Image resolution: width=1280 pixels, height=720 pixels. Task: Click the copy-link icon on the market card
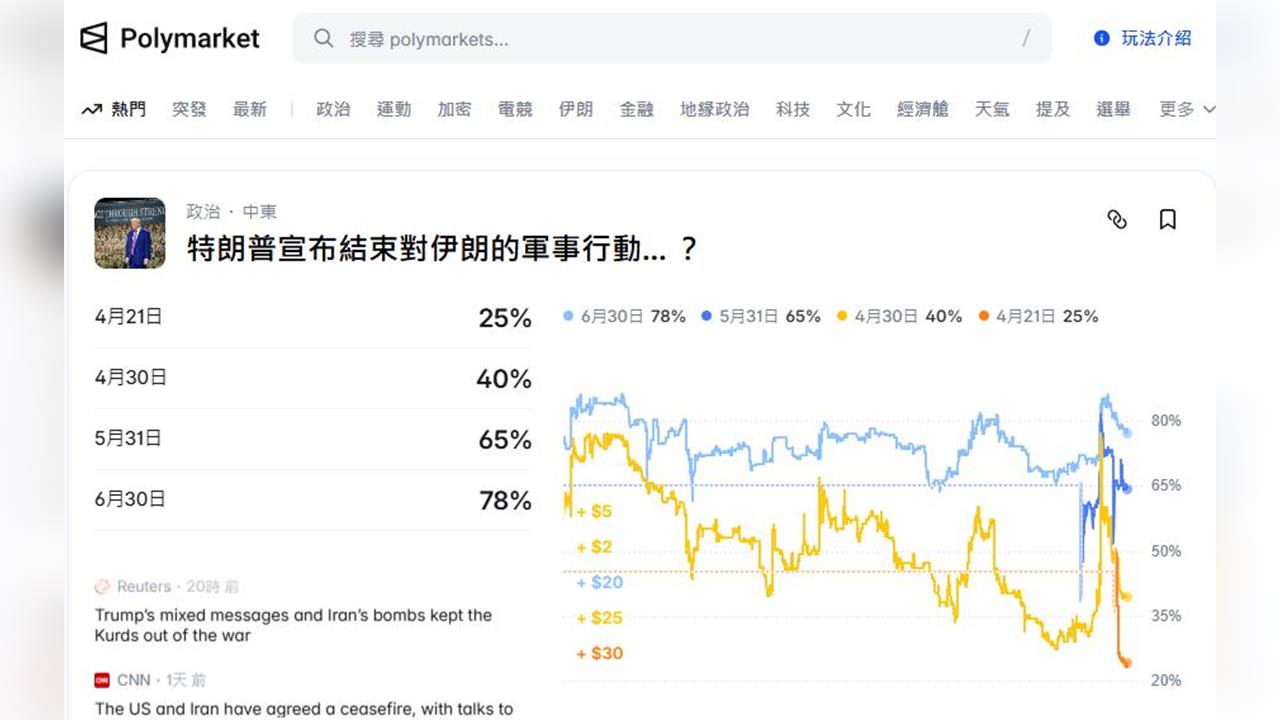coord(1117,219)
